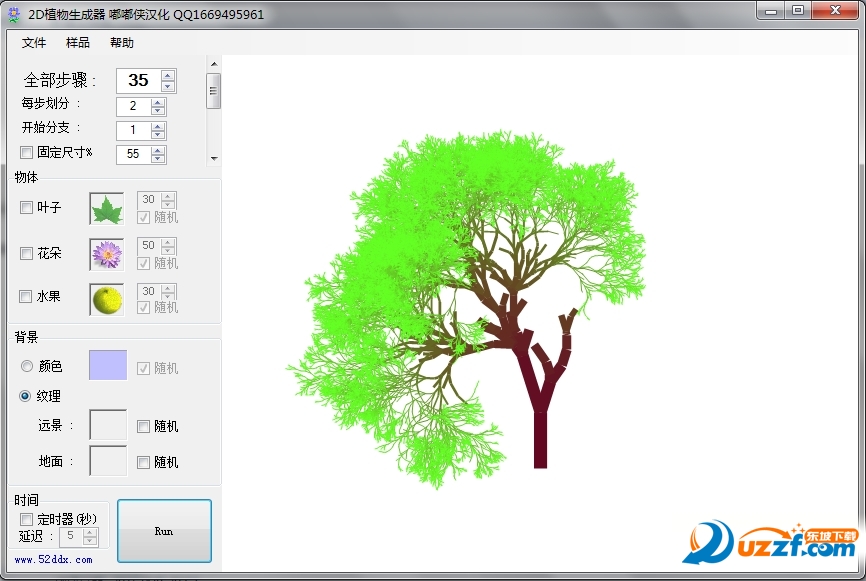Decrease 全部步骤 value with down arrow
Viewport: 866px width, 581px height.
tap(168, 86)
